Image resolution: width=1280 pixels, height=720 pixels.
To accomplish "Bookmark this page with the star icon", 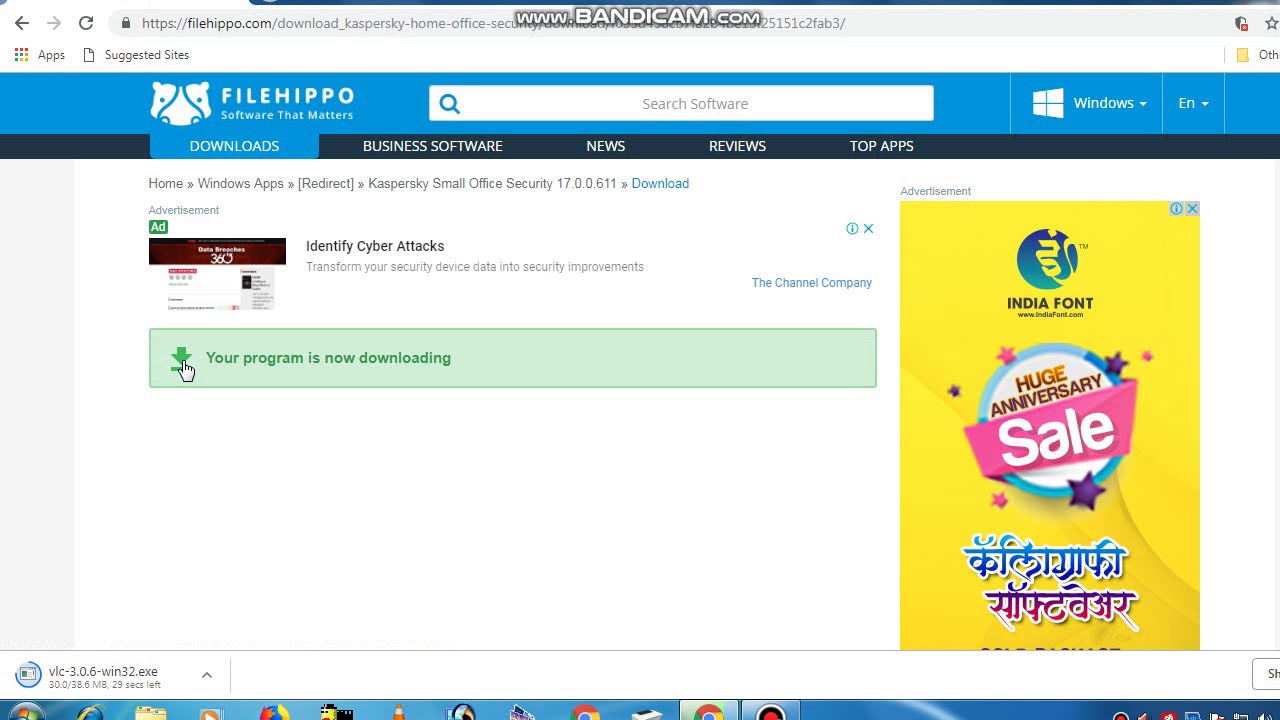I will (x=1271, y=23).
